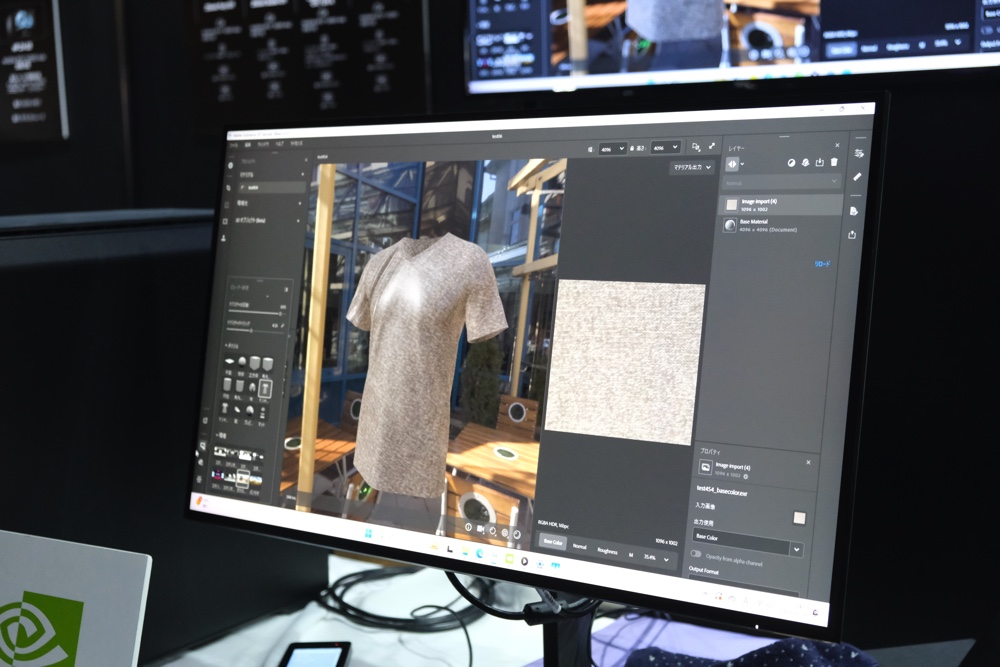Image resolution: width=1000 pixels, height=667 pixels.
Task: Open the material output dropdown above 2D view
Action: 692,168
